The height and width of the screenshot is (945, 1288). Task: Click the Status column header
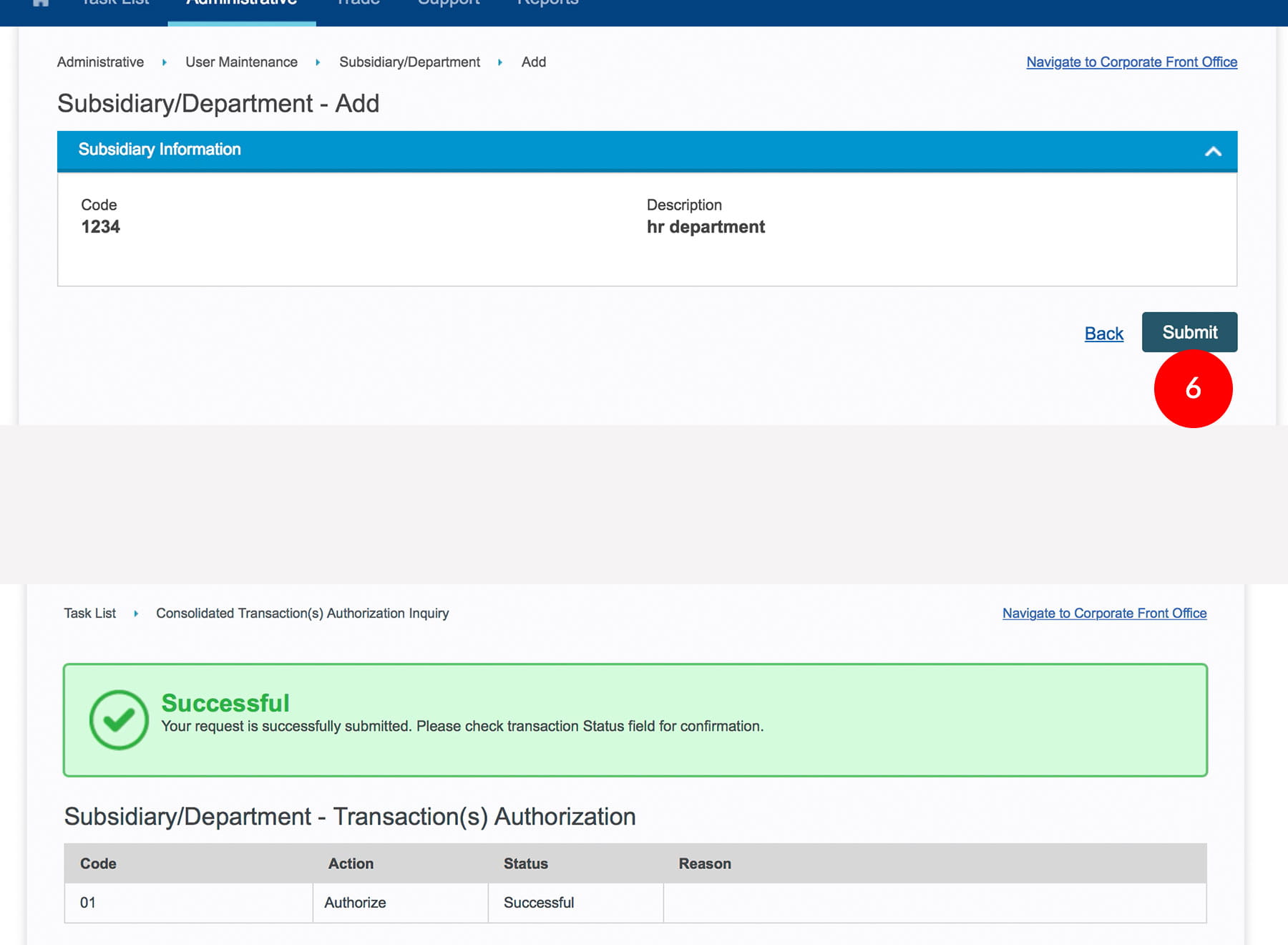pos(525,863)
